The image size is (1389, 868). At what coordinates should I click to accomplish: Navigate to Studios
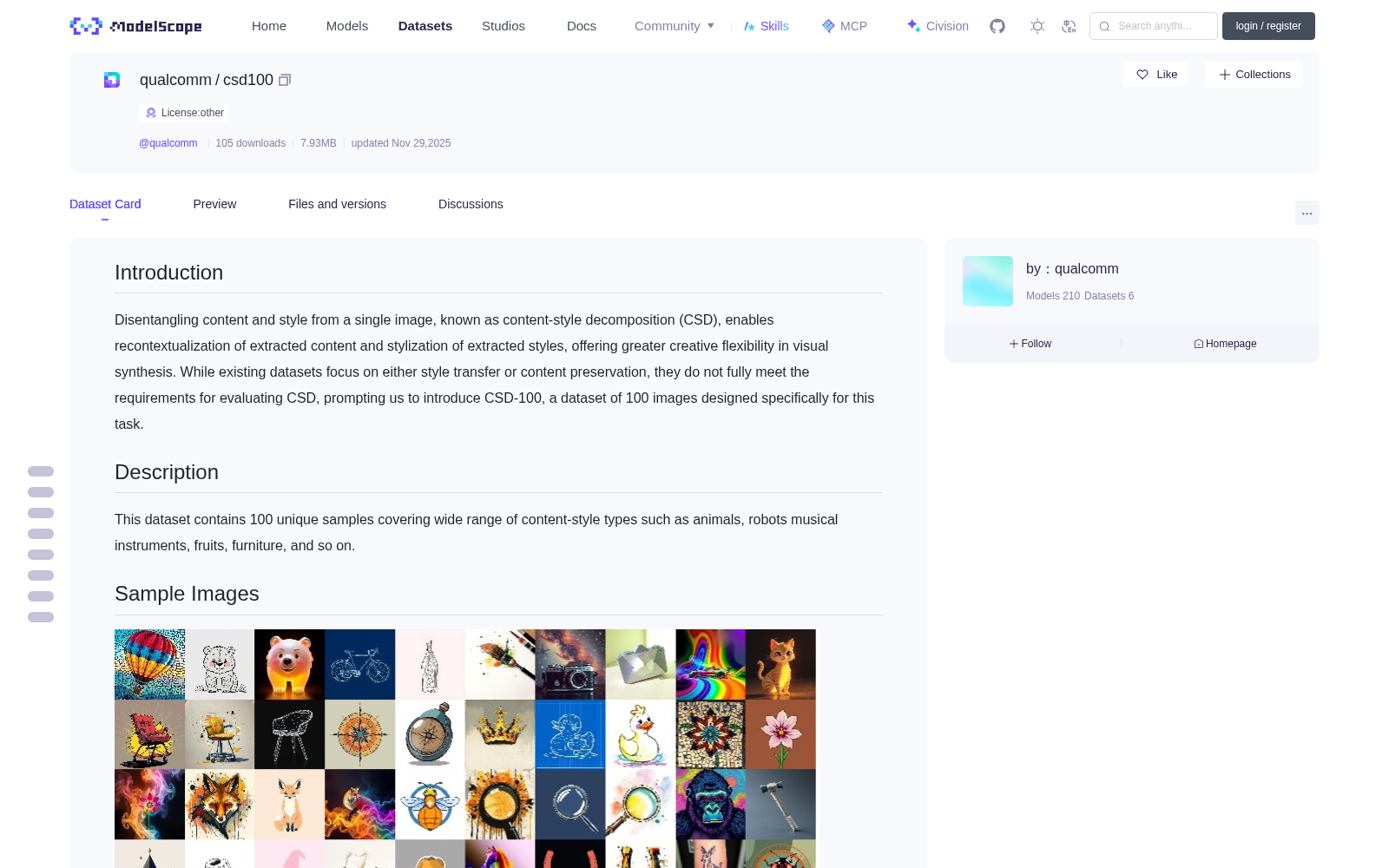pyautogui.click(x=504, y=26)
